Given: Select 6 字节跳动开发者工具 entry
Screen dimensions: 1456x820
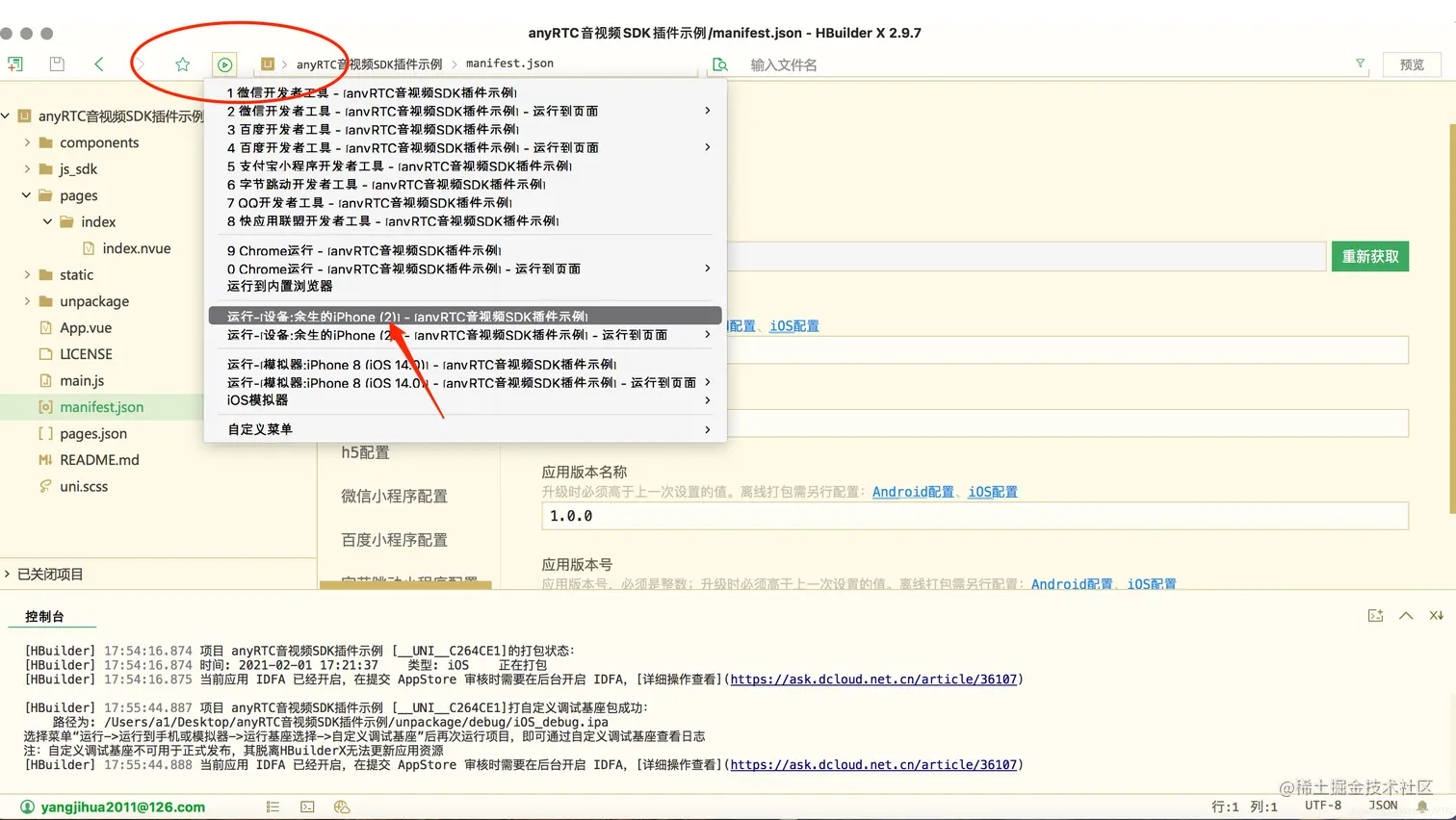Looking at the screenshot, I should [466, 184].
